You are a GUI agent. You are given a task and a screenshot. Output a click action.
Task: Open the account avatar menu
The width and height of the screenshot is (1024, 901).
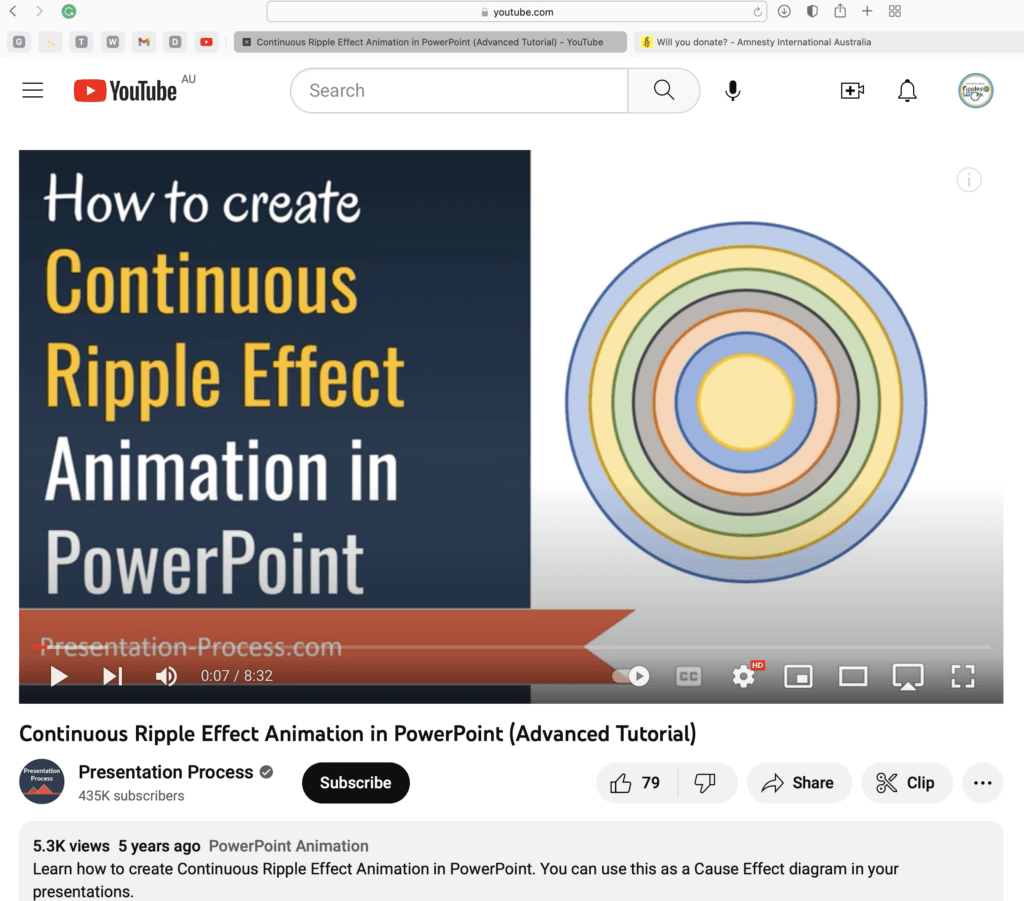coord(975,91)
